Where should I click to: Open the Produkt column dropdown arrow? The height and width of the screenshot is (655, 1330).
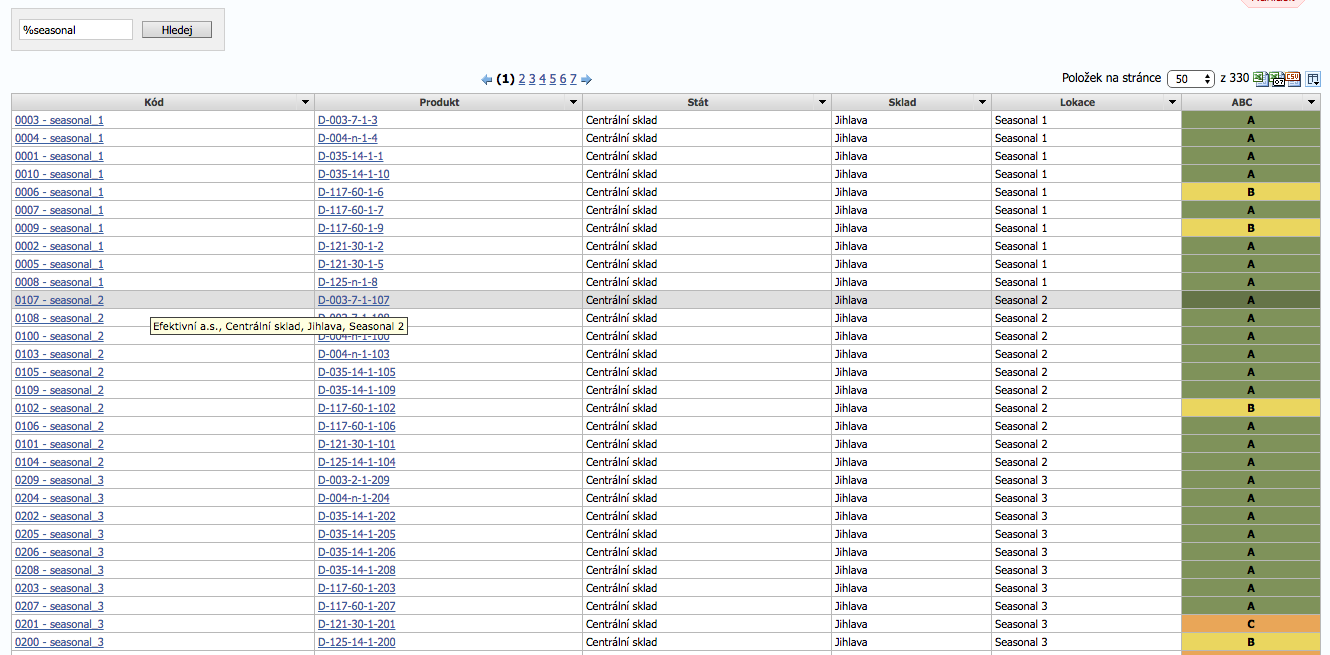pos(573,103)
